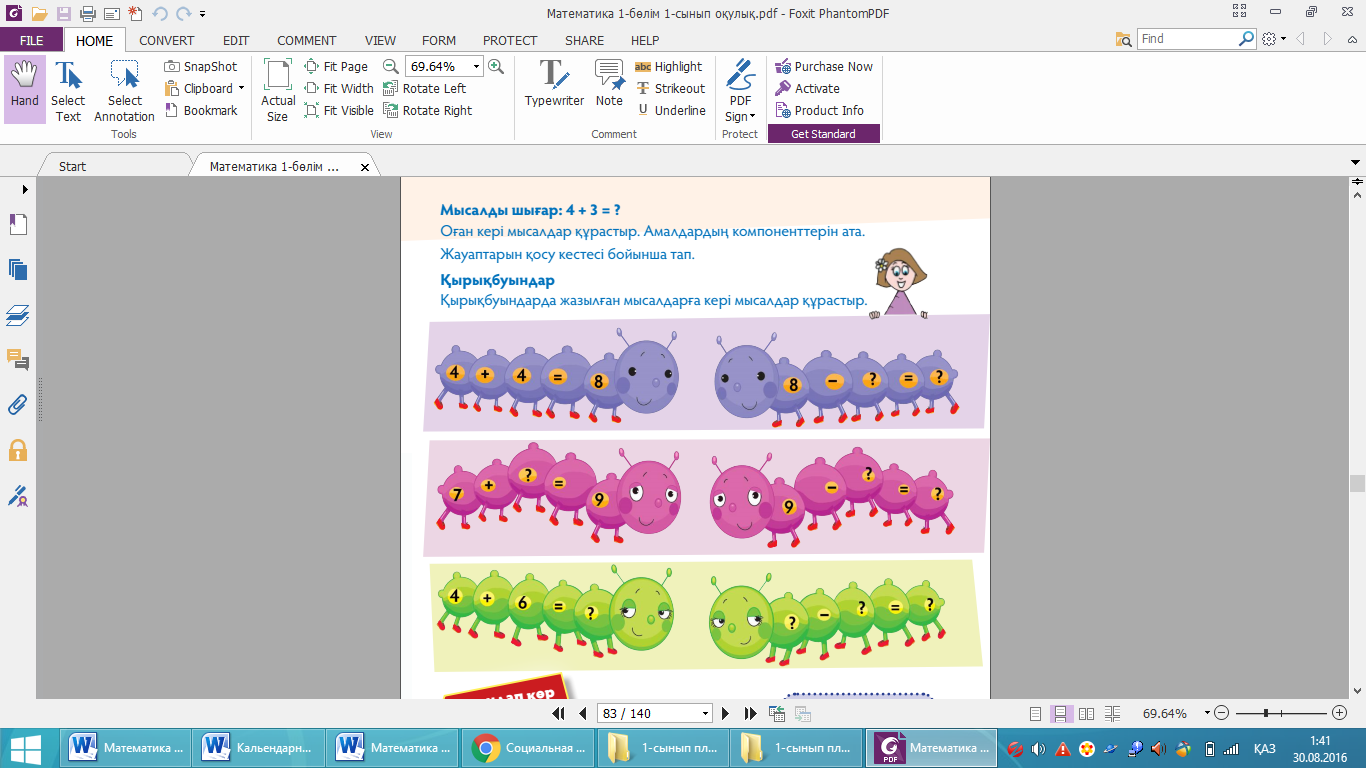Enable facing pages view mode
This screenshot has height=768, width=1366.
point(1085,714)
